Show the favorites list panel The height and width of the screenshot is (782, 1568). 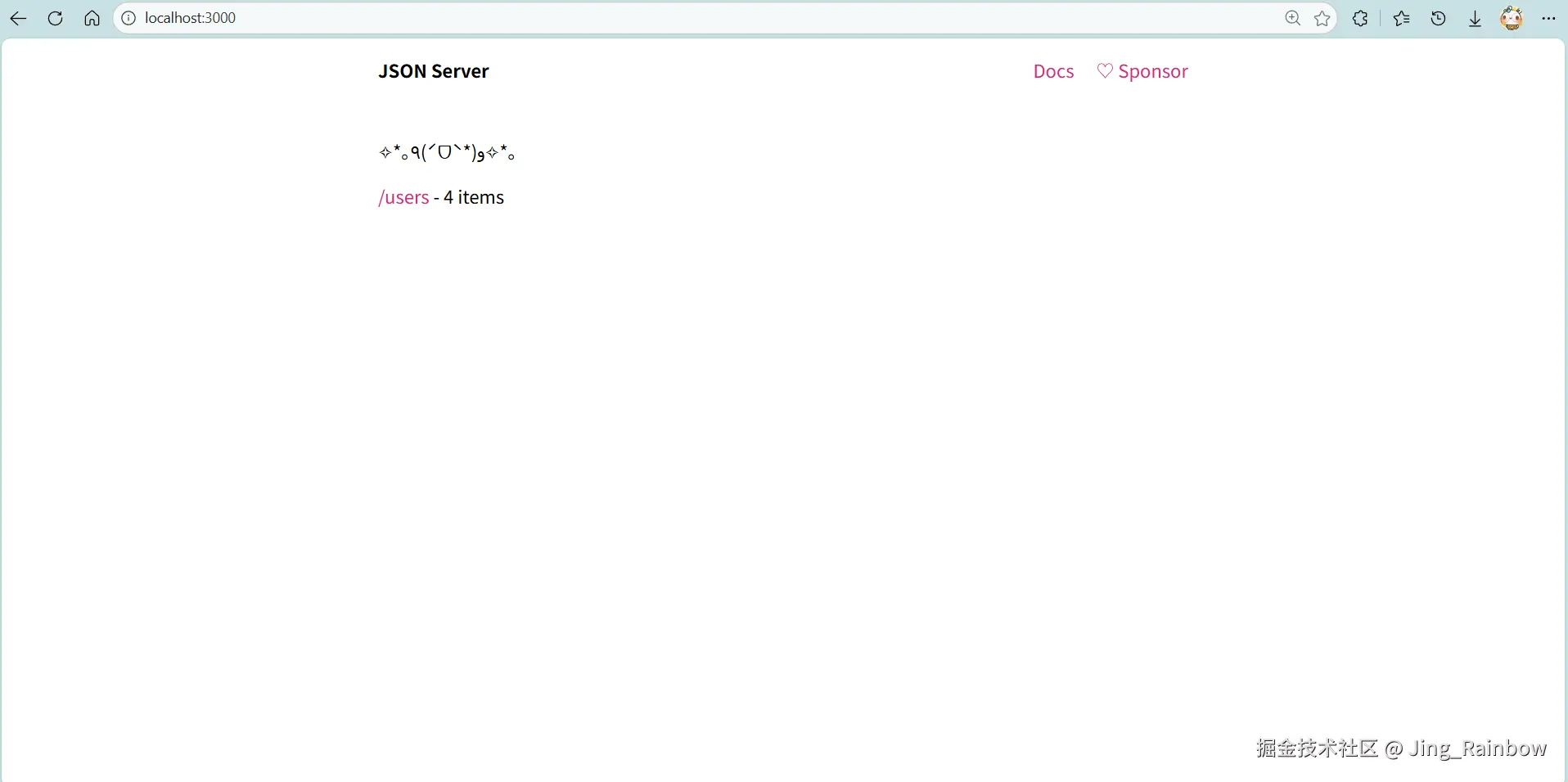[1401, 18]
